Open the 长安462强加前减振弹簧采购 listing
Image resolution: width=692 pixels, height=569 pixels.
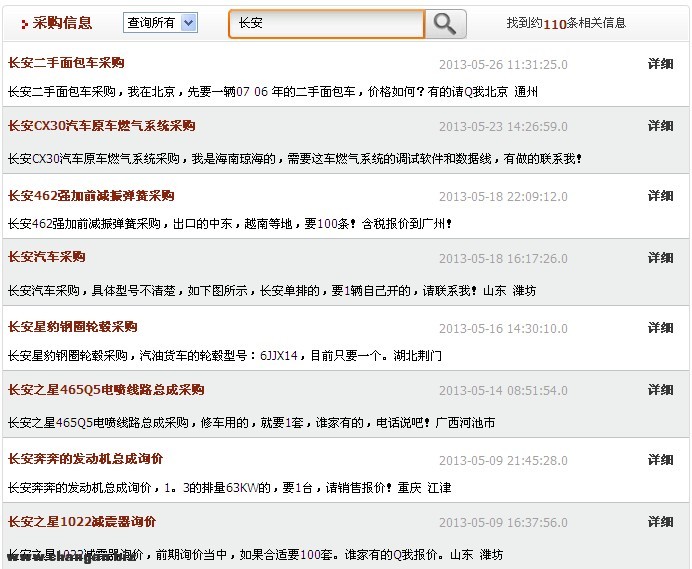91,196
